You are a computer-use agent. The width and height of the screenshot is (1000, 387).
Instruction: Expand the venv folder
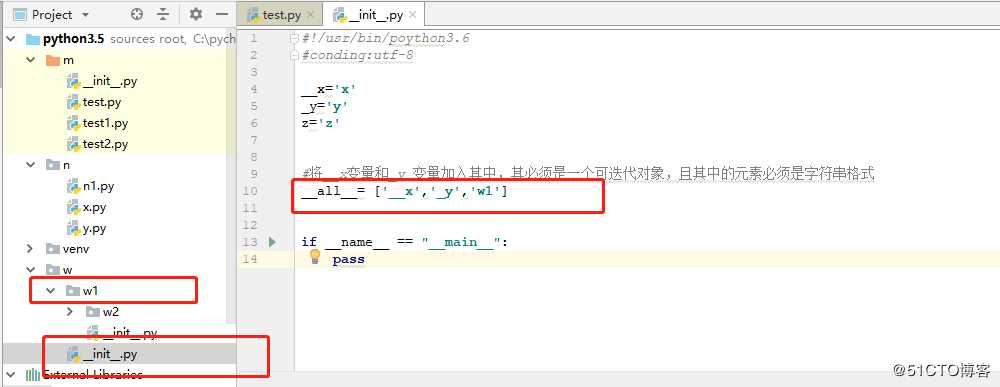pos(30,249)
